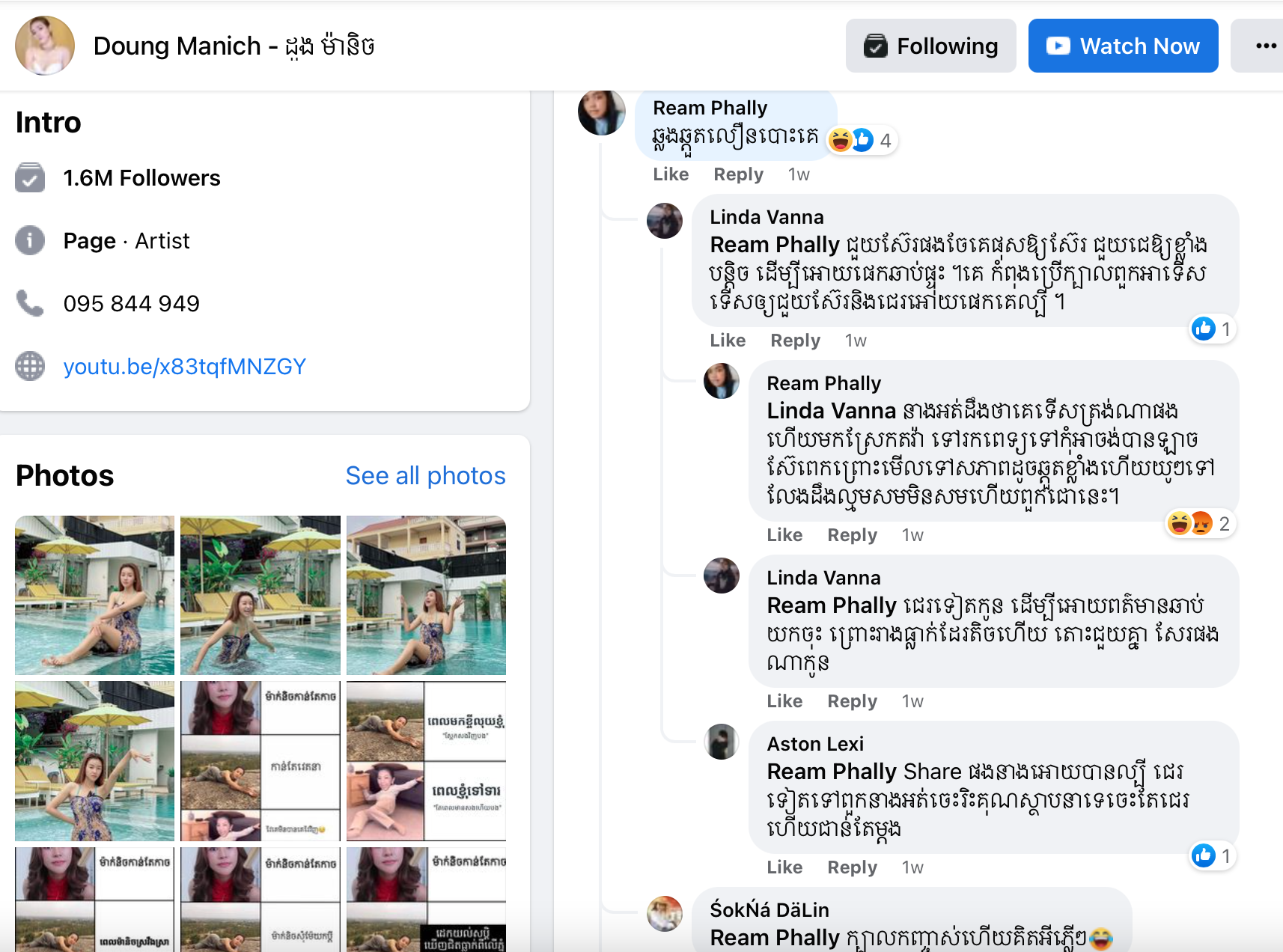This screenshot has height=952, width=1283.
Task: Open the three-dots more options menu
Action: (1265, 46)
